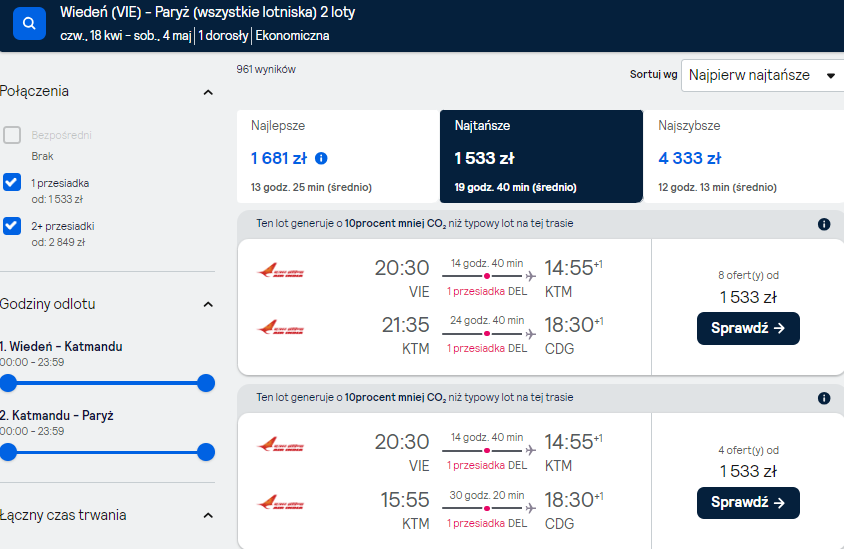
Task: Check the Bezpośredni checkbox
Action: coord(12,135)
